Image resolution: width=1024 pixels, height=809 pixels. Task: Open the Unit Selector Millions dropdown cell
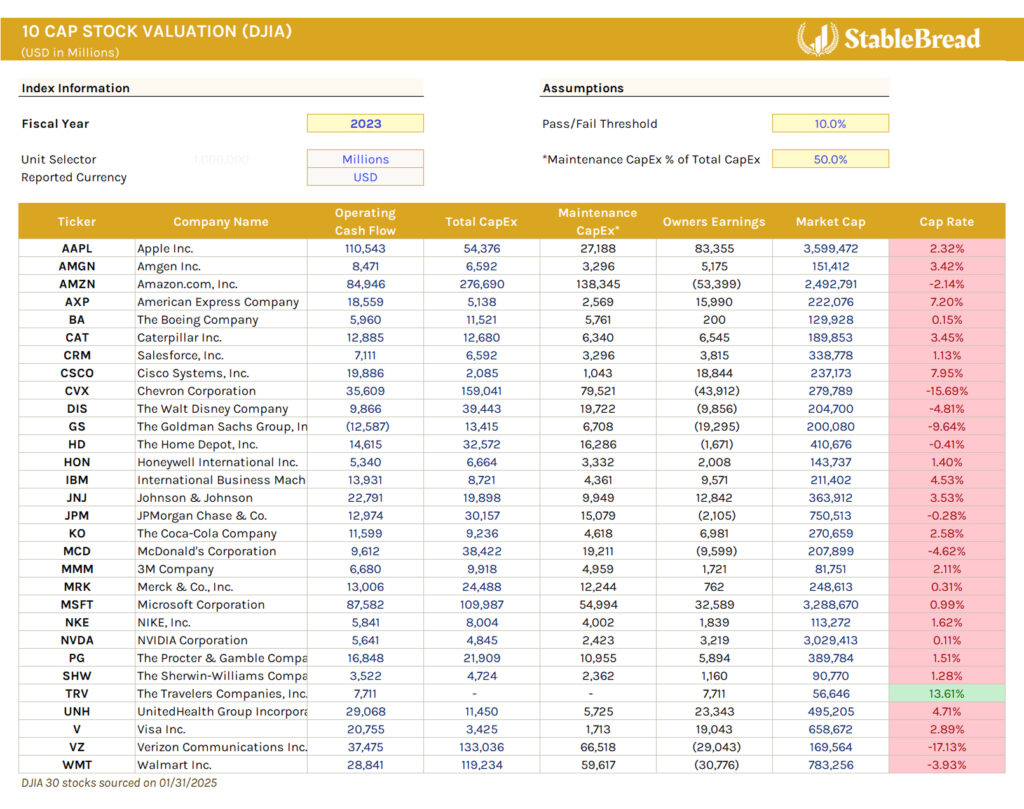click(x=365, y=159)
